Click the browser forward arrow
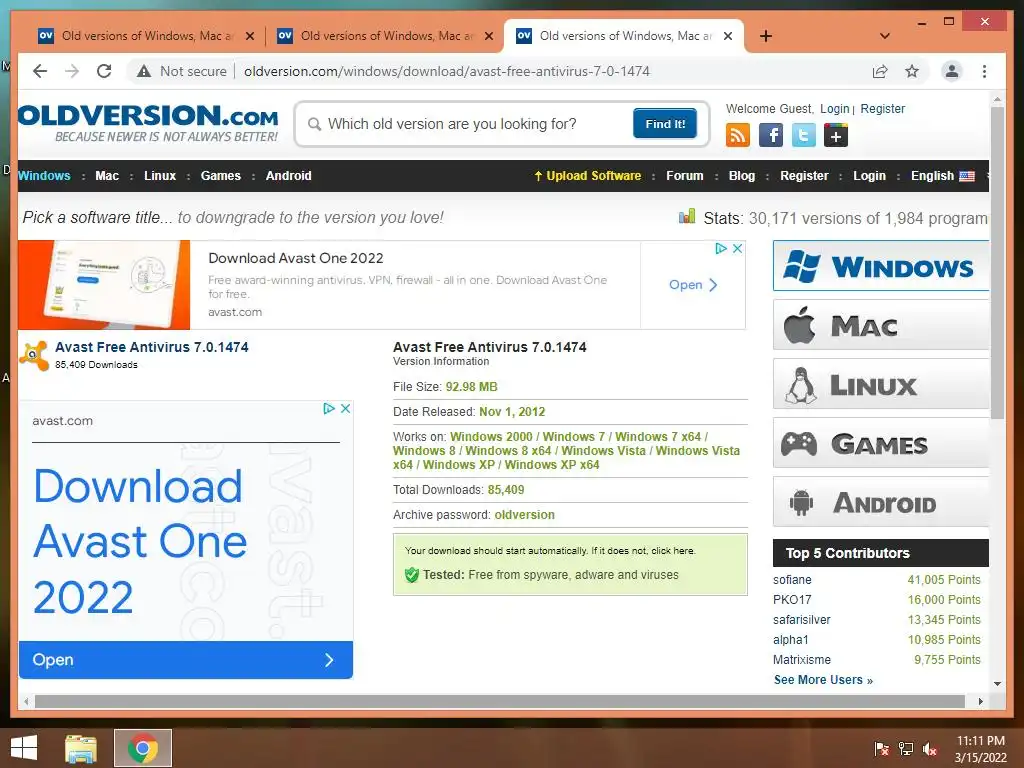The image size is (1024, 768). click(72, 71)
